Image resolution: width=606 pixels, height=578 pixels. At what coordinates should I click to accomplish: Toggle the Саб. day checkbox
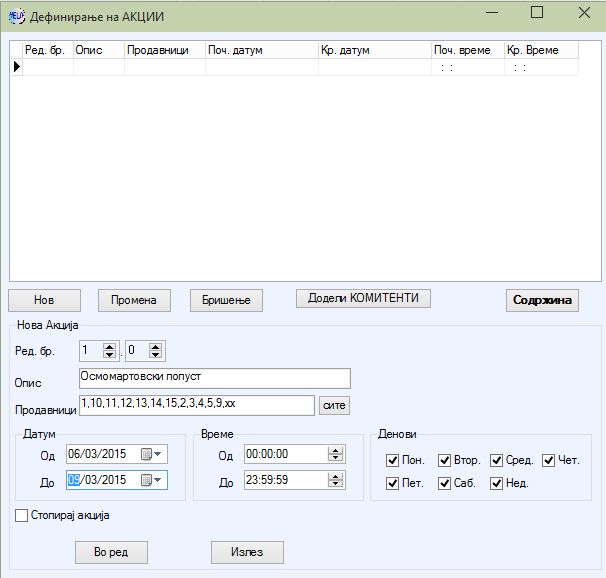[x=444, y=483]
